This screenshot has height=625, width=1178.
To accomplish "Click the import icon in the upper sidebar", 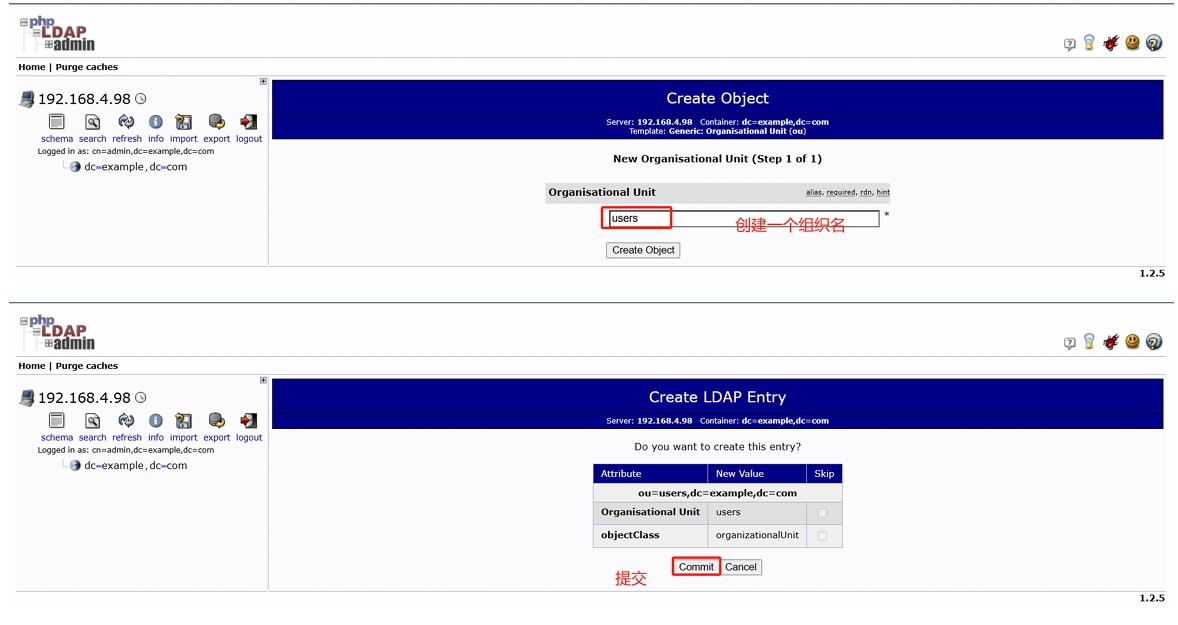I will [183, 123].
